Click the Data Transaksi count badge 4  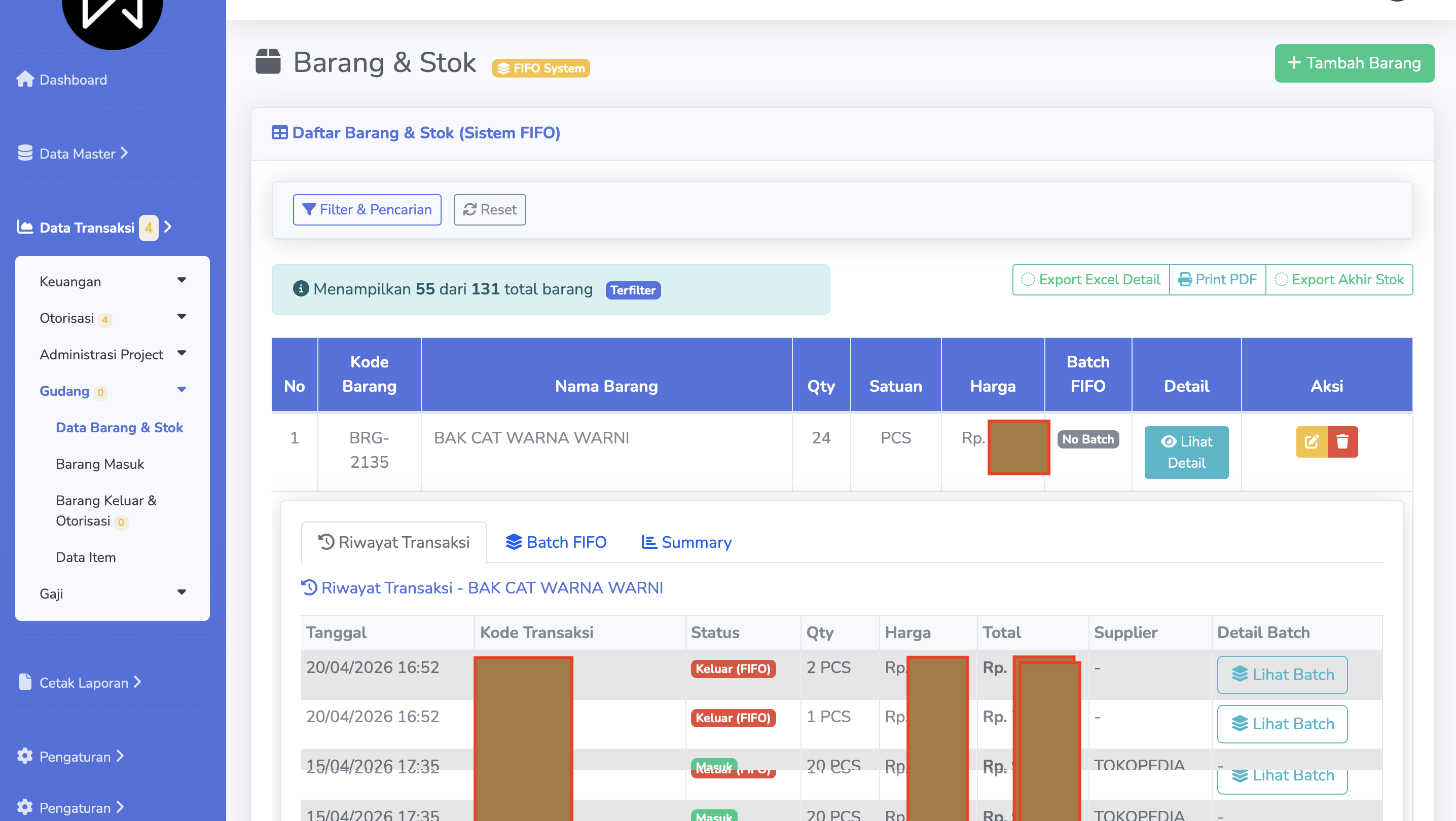click(149, 228)
